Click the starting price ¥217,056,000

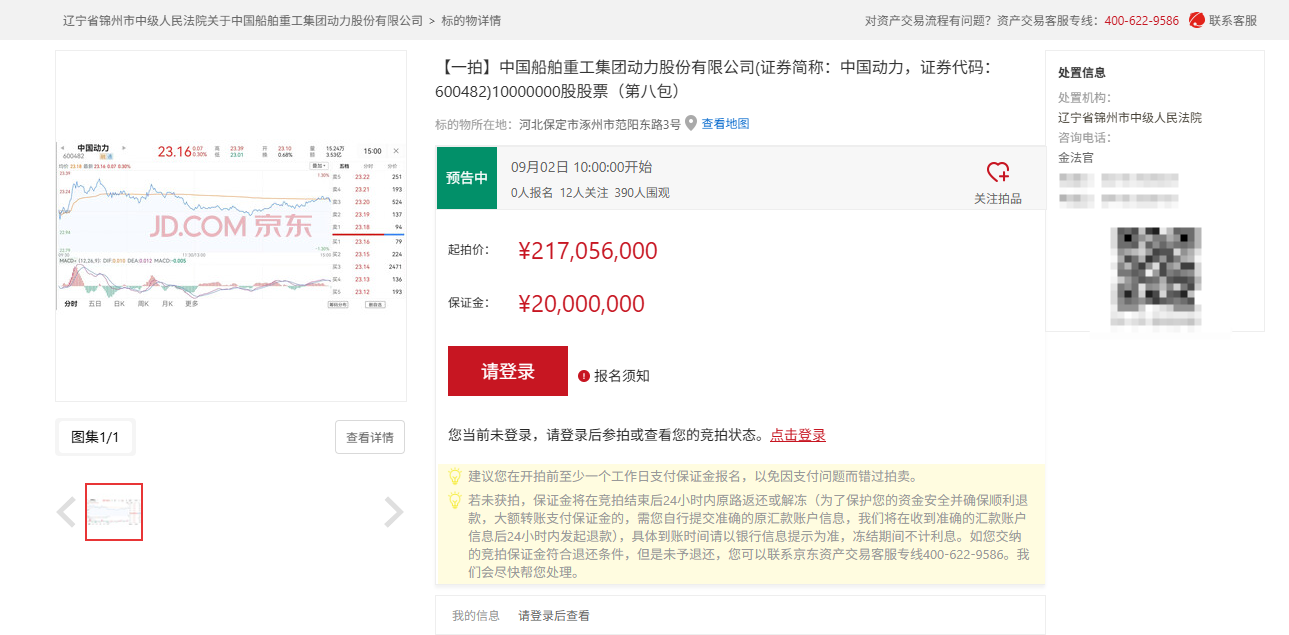click(x=588, y=251)
